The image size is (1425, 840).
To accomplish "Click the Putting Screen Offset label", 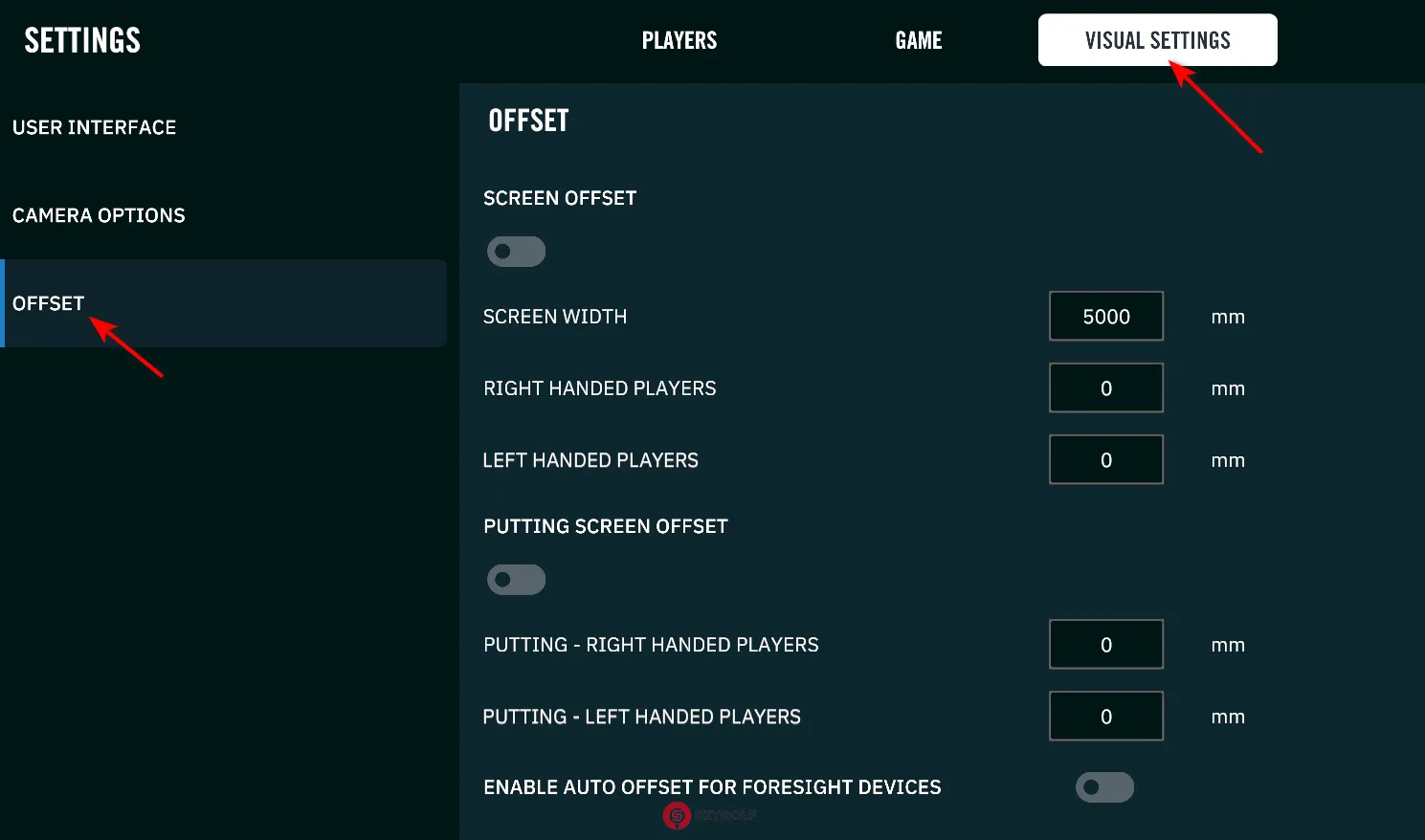I will pos(605,526).
